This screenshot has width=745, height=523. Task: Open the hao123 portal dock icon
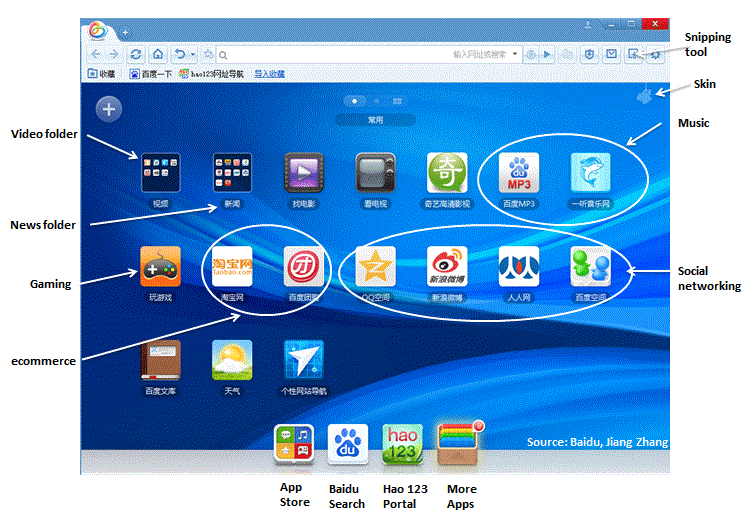click(402, 444)
